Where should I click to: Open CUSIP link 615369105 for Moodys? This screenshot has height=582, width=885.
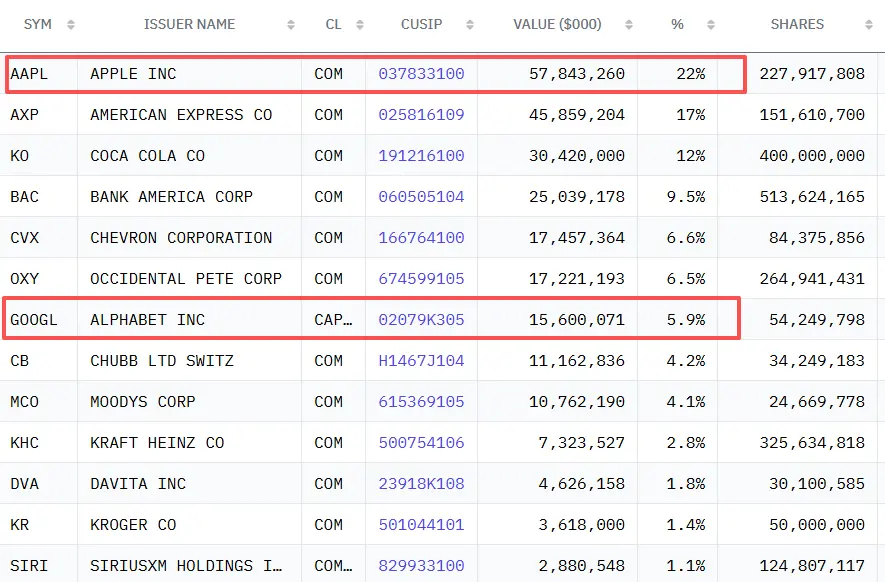(x=421, y=402)
